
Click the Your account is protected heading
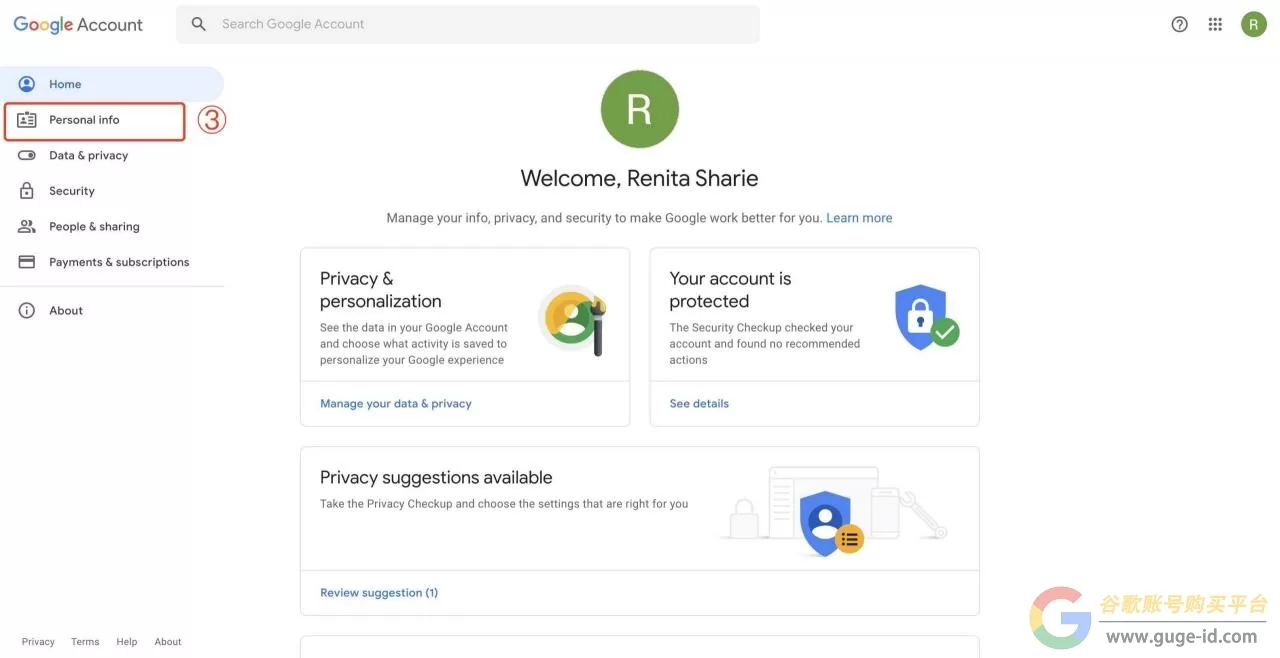pos(730,290)
